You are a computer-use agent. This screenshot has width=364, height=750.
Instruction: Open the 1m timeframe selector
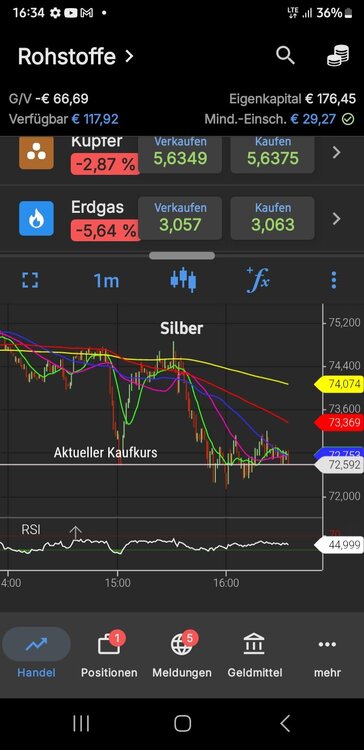pos(106,281)
